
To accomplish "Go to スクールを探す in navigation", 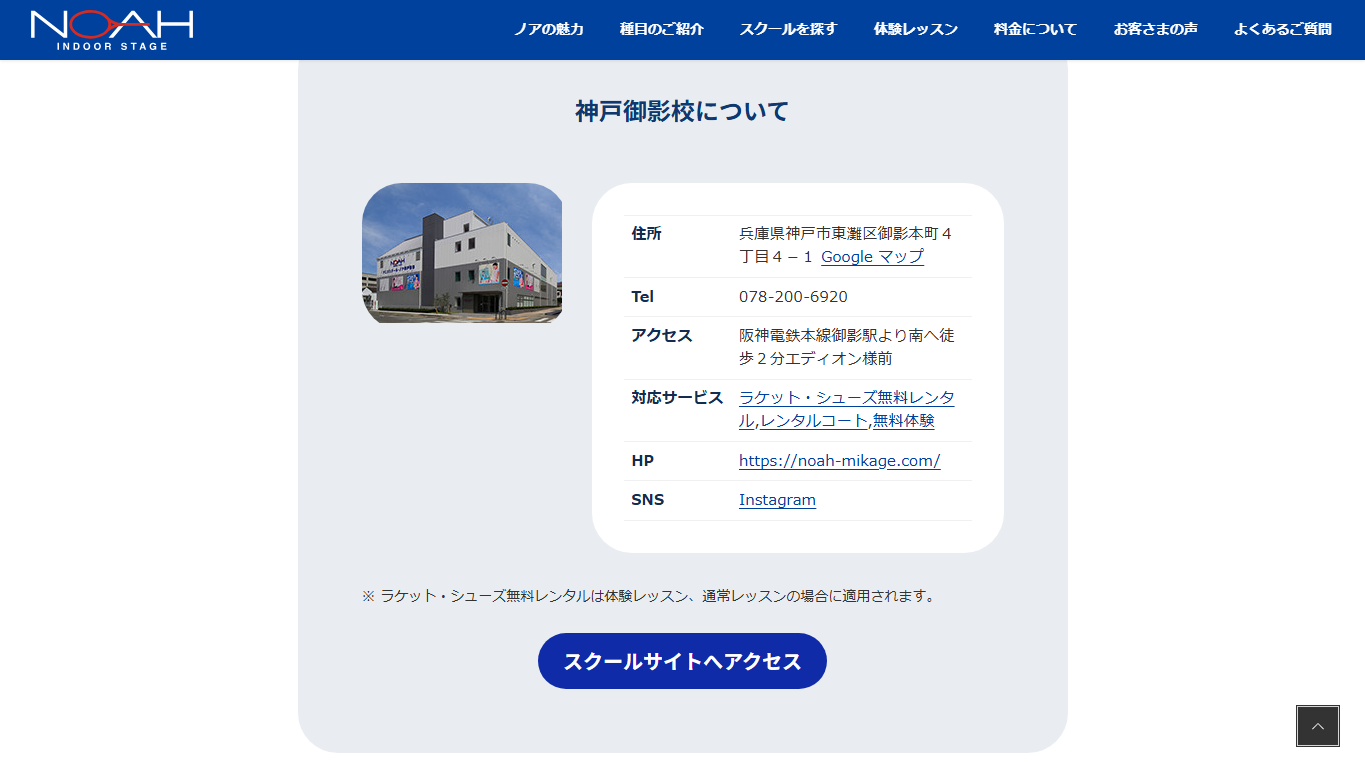I will (789, 29).
